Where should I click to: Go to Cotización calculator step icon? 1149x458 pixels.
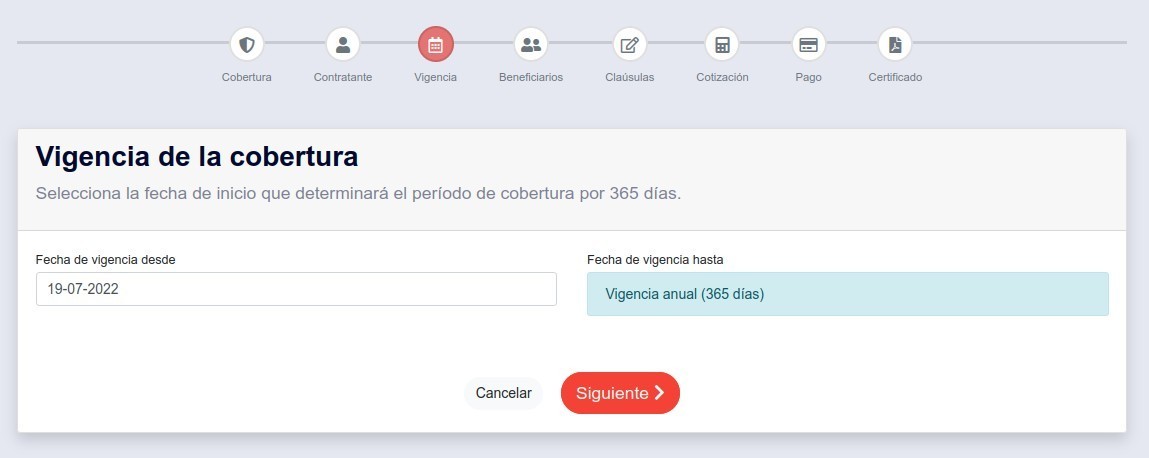tap(722, 44)
